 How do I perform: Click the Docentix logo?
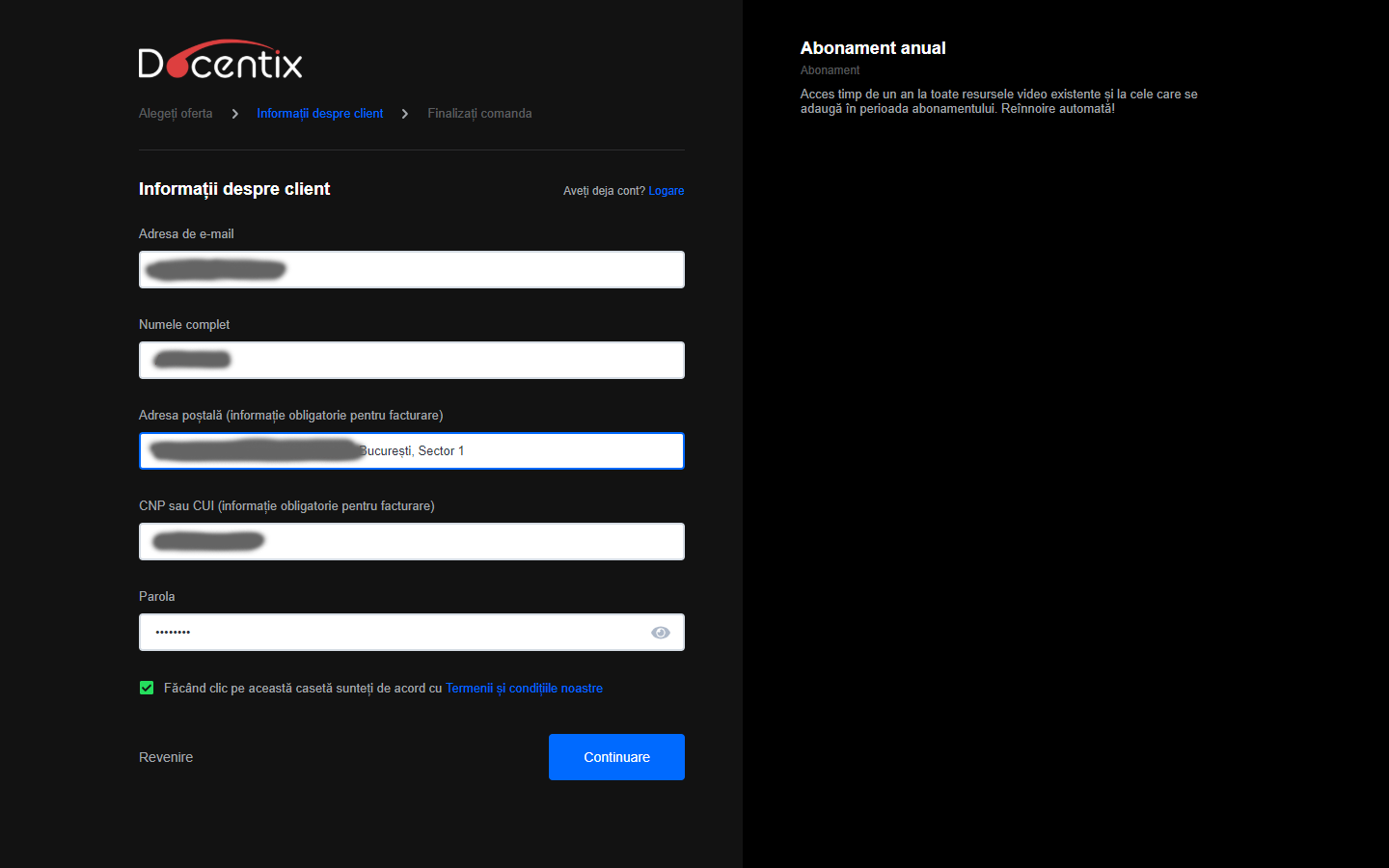click(221, 60)
